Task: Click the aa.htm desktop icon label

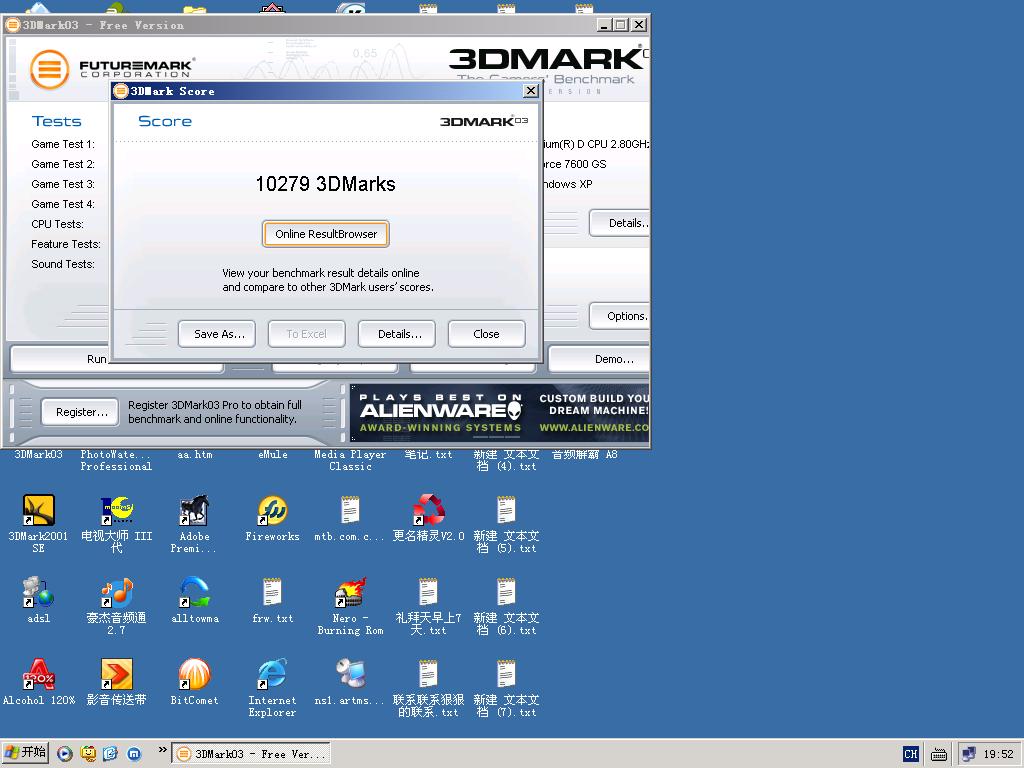Action: click(195, 455)
